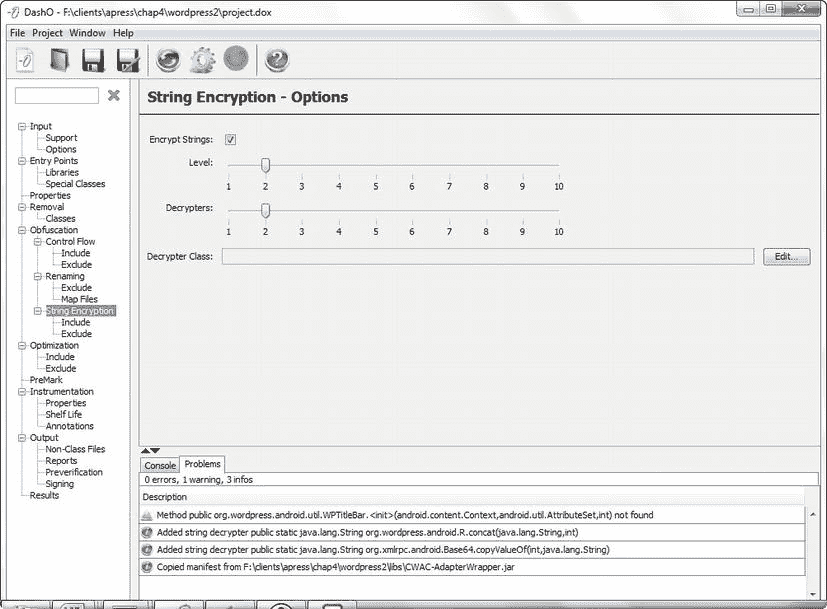
Task: Collapse the Output tree node
Action: tap(22, 438)
